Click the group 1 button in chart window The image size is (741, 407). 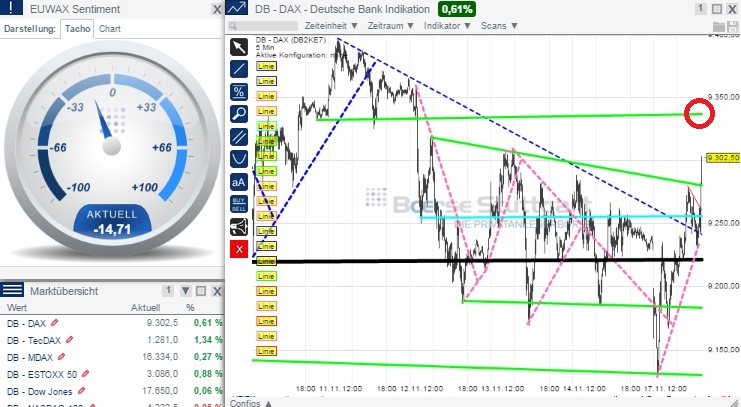tap(701, 9)
